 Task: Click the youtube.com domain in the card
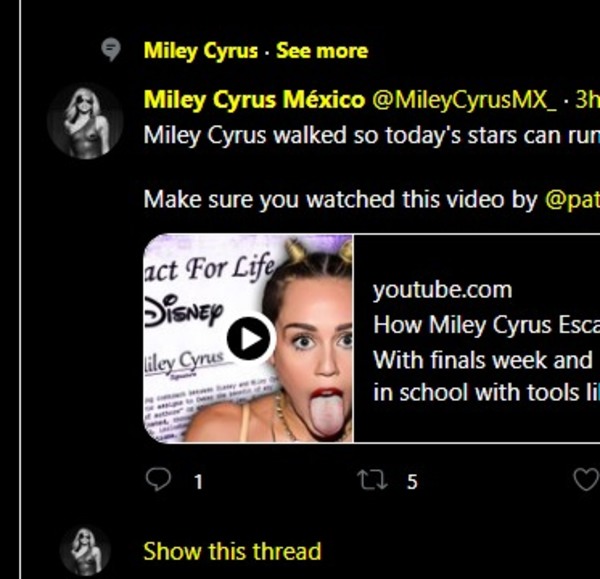(x=442, y=291)
